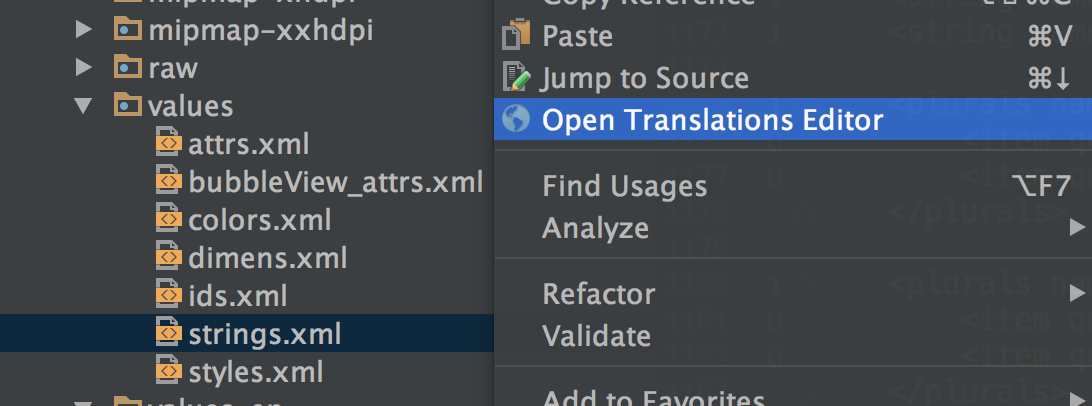Collapse the values folder
The height and width of the screenshot is (406, 1092).
pos(84,106)
